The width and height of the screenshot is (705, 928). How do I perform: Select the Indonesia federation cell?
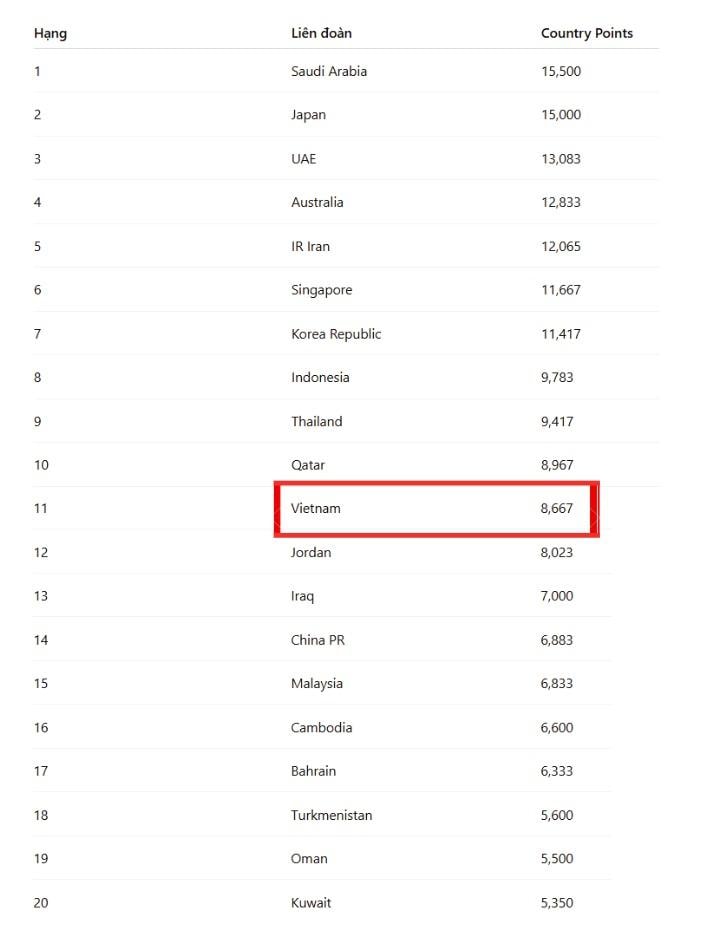pyautogui.click(x=320, y=377)
